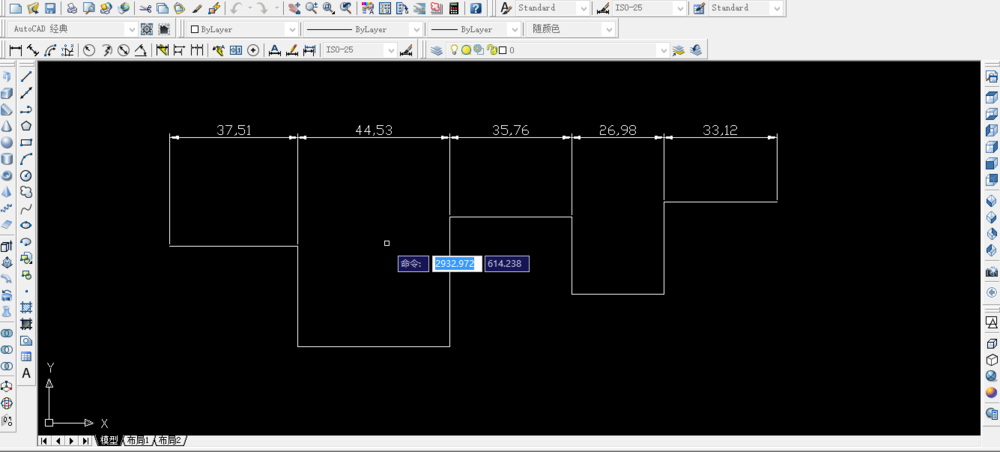Start Angular dimension tool
This screenshot has width=1000, height=452.
point(141,50)
